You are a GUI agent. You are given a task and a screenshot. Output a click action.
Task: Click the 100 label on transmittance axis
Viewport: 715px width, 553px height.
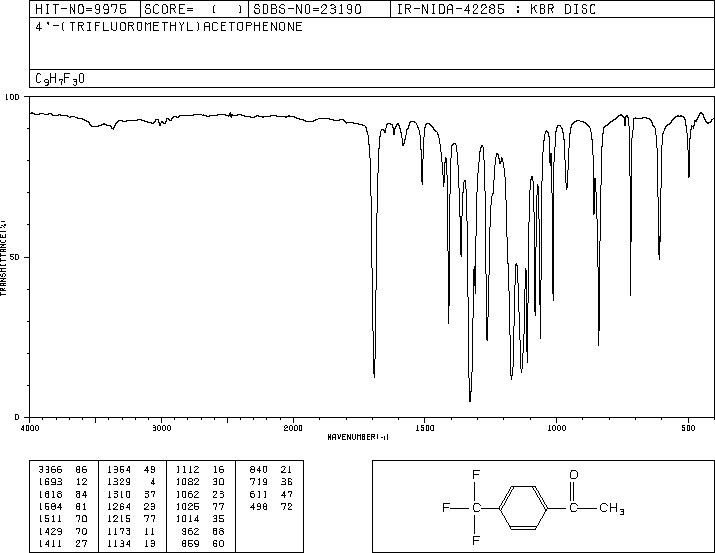tap(12, 97)
